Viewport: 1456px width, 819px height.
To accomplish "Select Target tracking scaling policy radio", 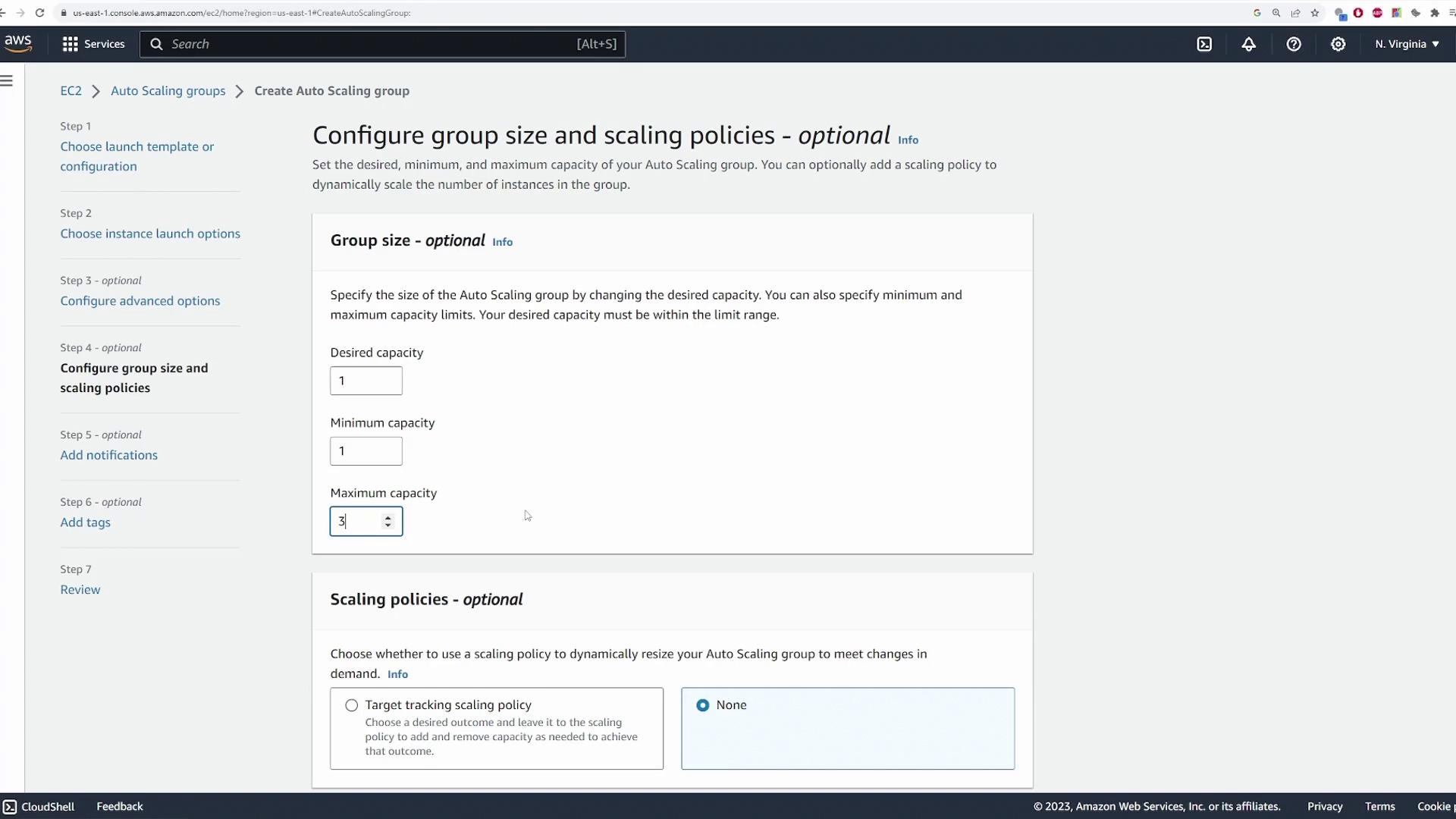I will (352, 705).
